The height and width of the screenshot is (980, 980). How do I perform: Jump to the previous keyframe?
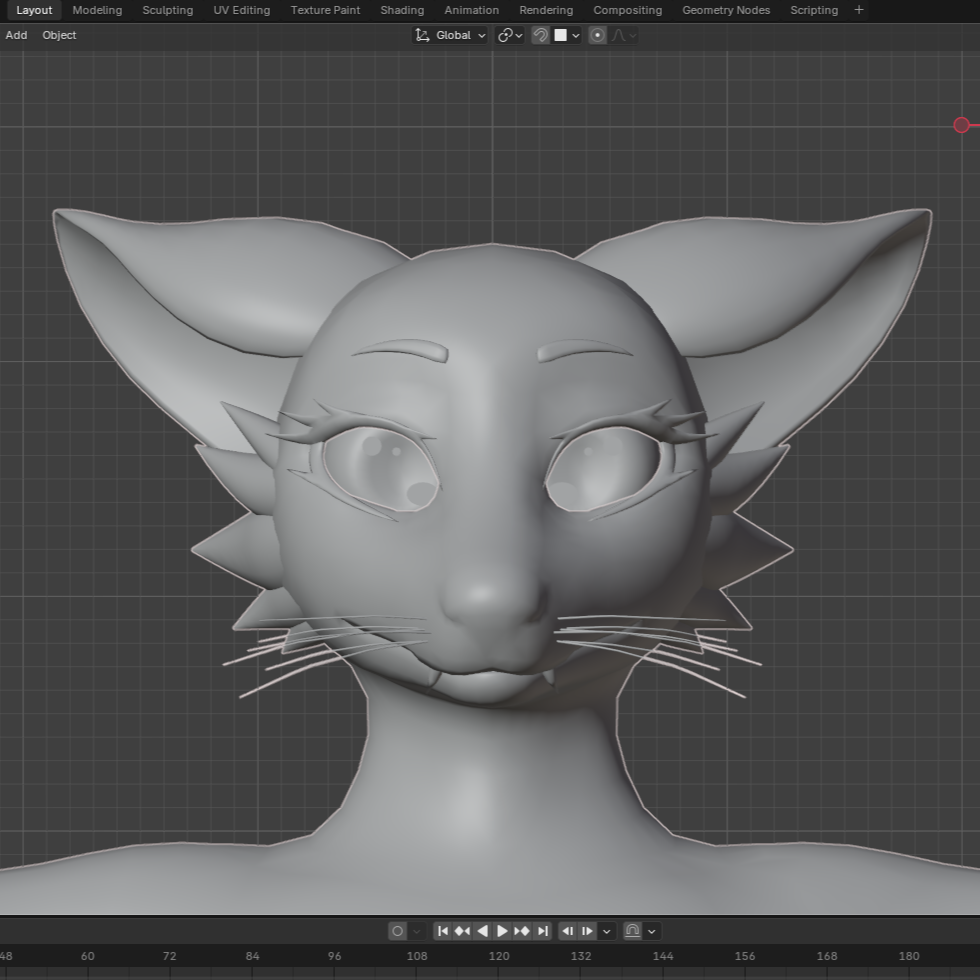[x=462, y=931]
